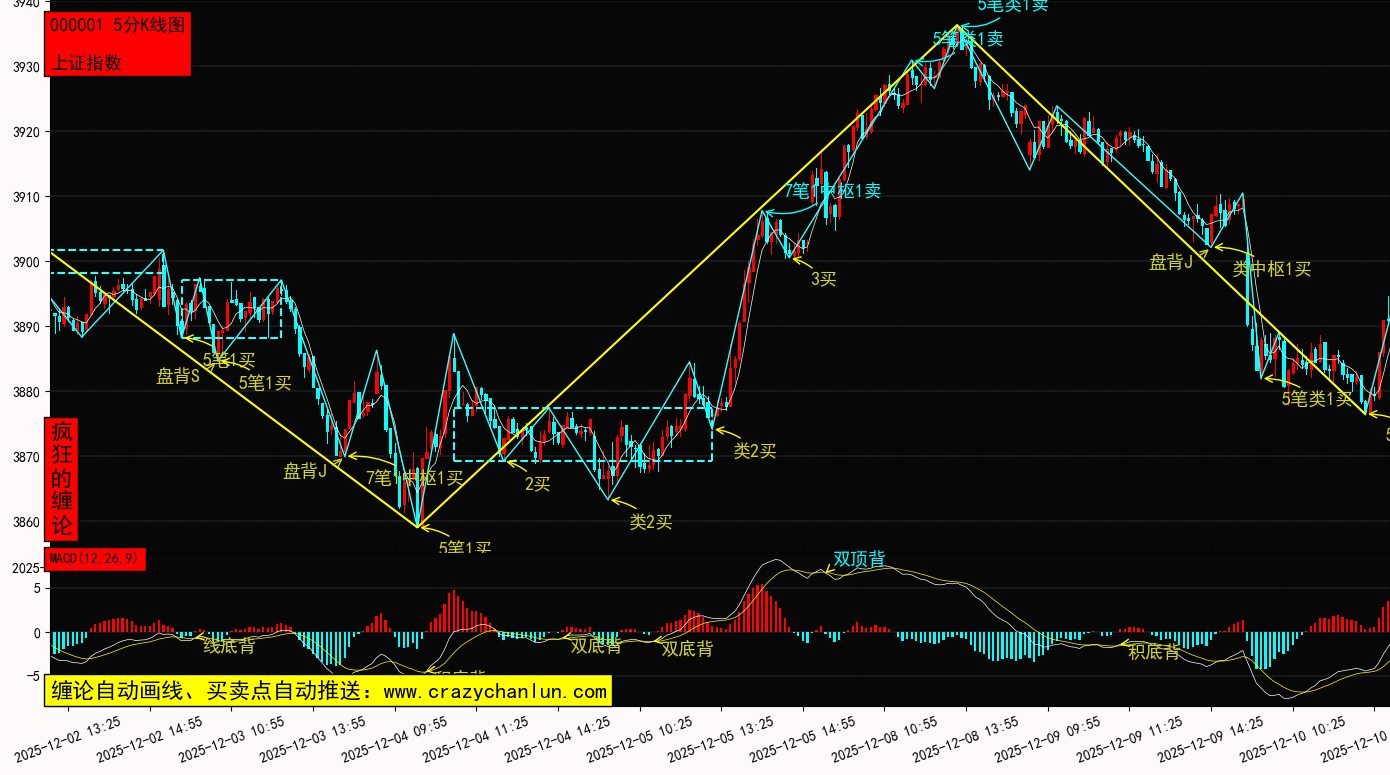Select the 上证指数 index name

point(86,62)
